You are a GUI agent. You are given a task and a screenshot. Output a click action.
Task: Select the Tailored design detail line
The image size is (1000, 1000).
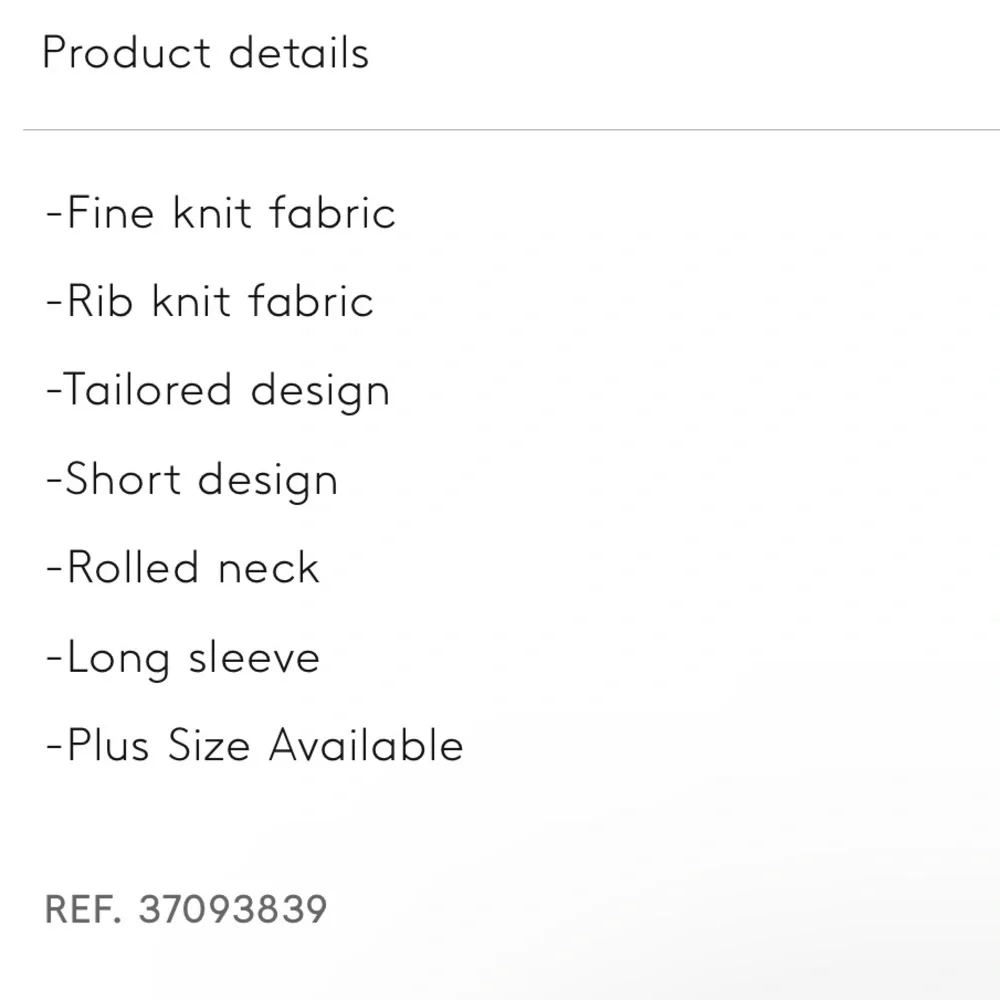217,391
